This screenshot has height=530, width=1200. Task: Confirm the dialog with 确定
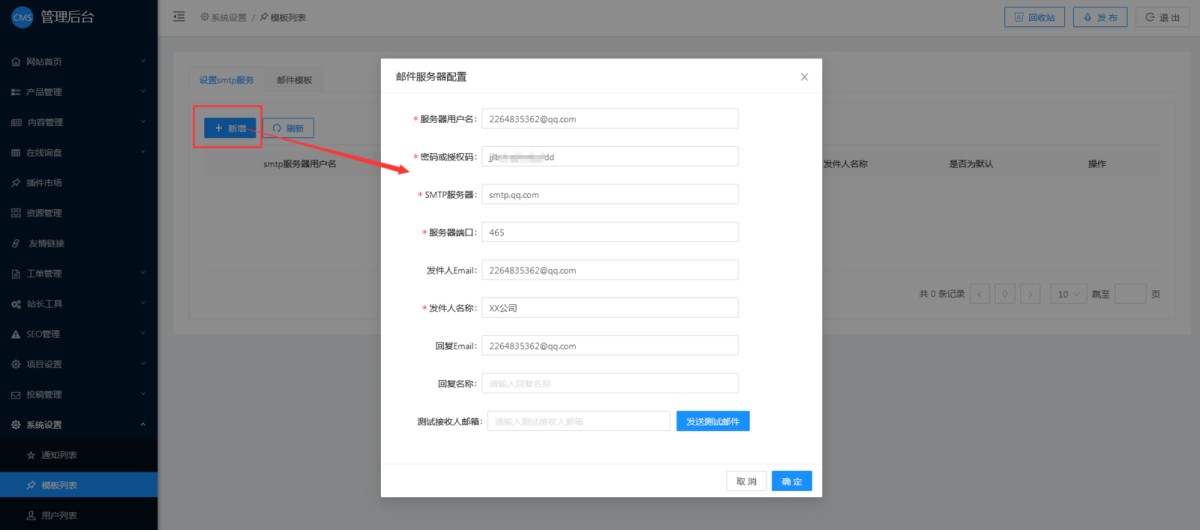point(792,481)
